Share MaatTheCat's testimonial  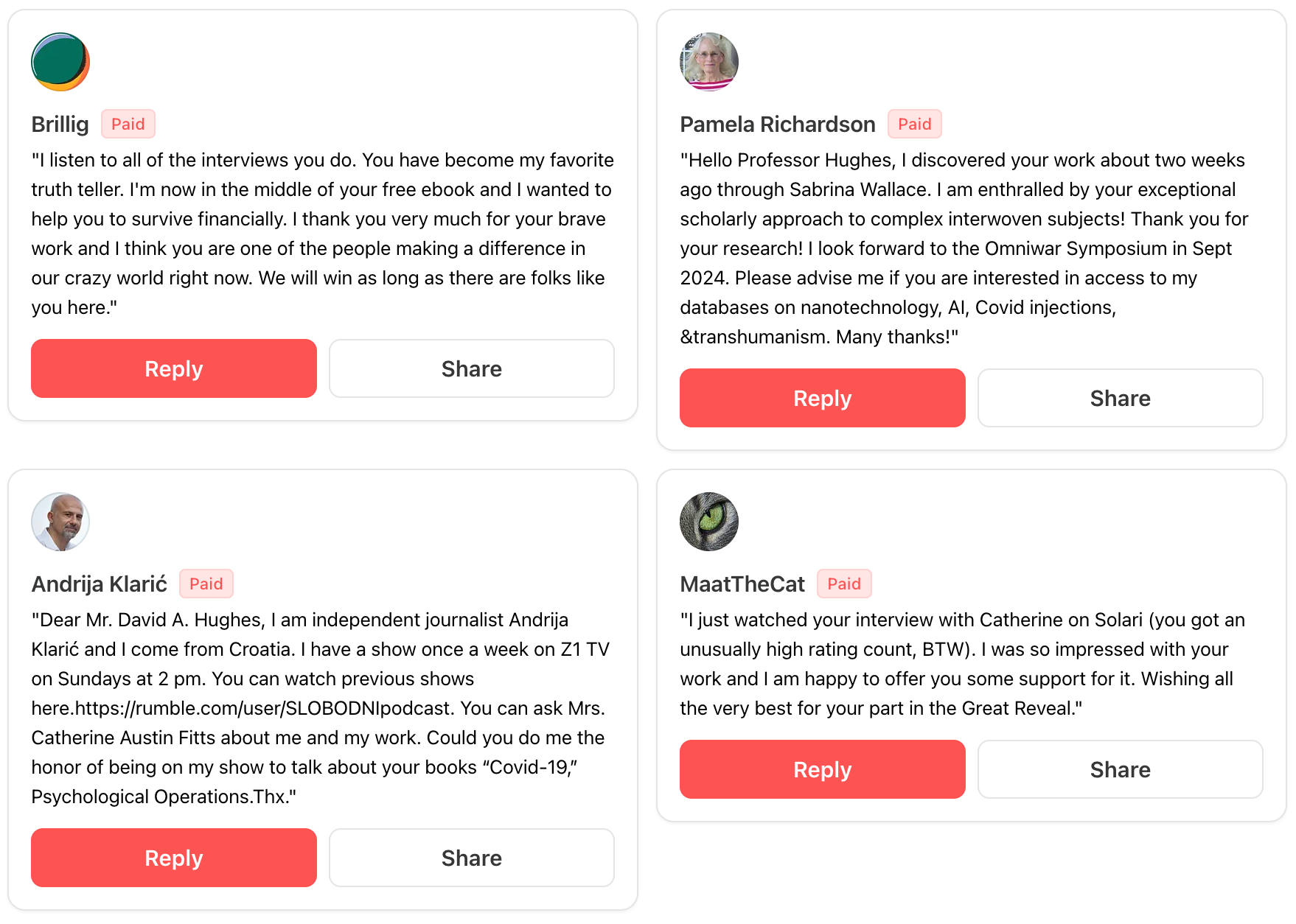pos(1121,769)
